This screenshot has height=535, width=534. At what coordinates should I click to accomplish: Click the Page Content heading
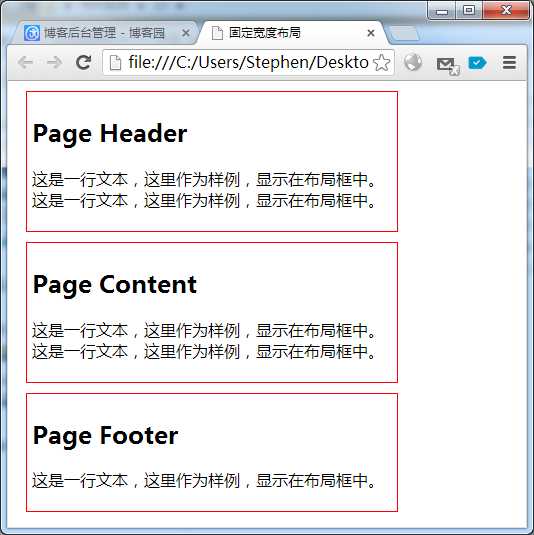coord(115,285)
